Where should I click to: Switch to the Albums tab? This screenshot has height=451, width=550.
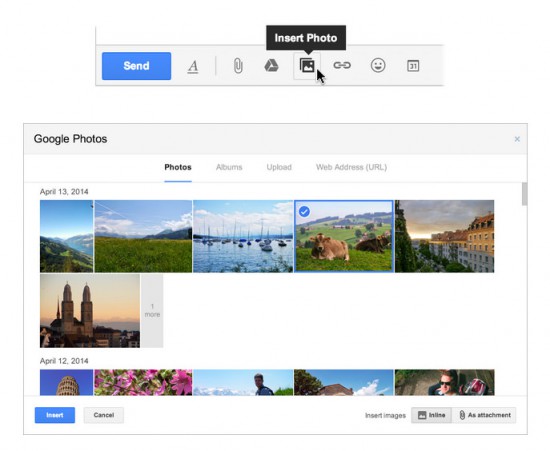tap(229, 167)
